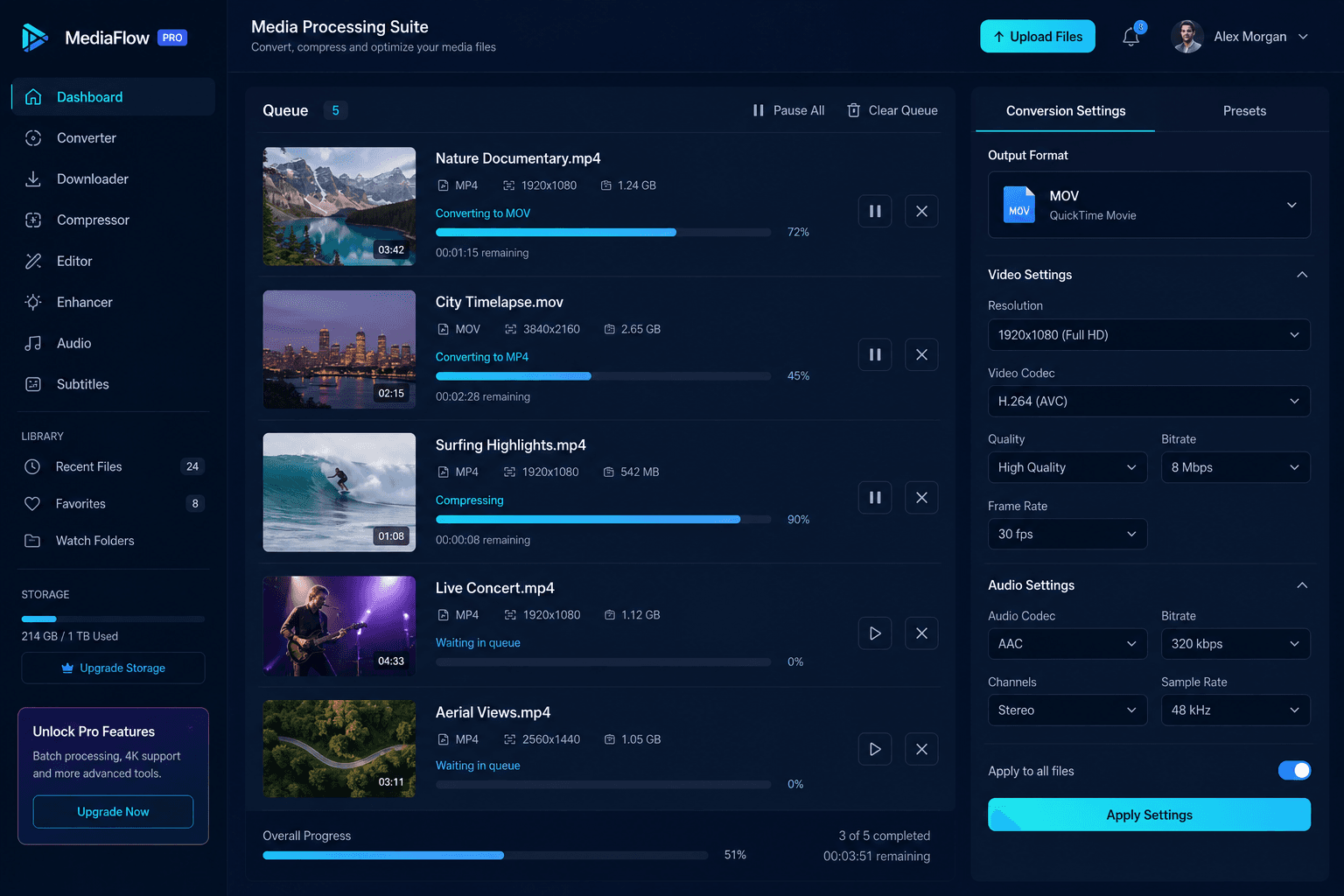This screenshot has height=896, width=1344.
Task: Click the '3 of 5 completed' status
Action: (x=885, y=836)
